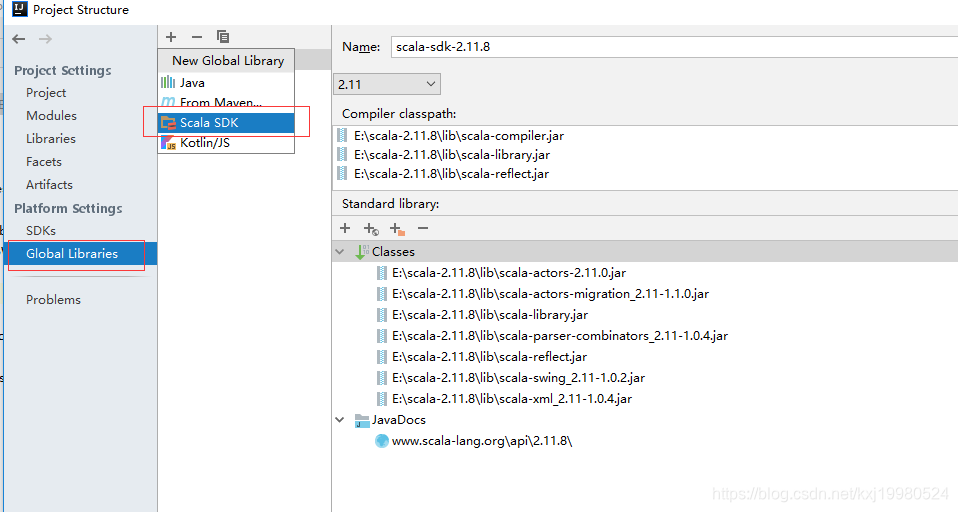Select the Classes node label

pyautogui.click(x=393, y=252)
